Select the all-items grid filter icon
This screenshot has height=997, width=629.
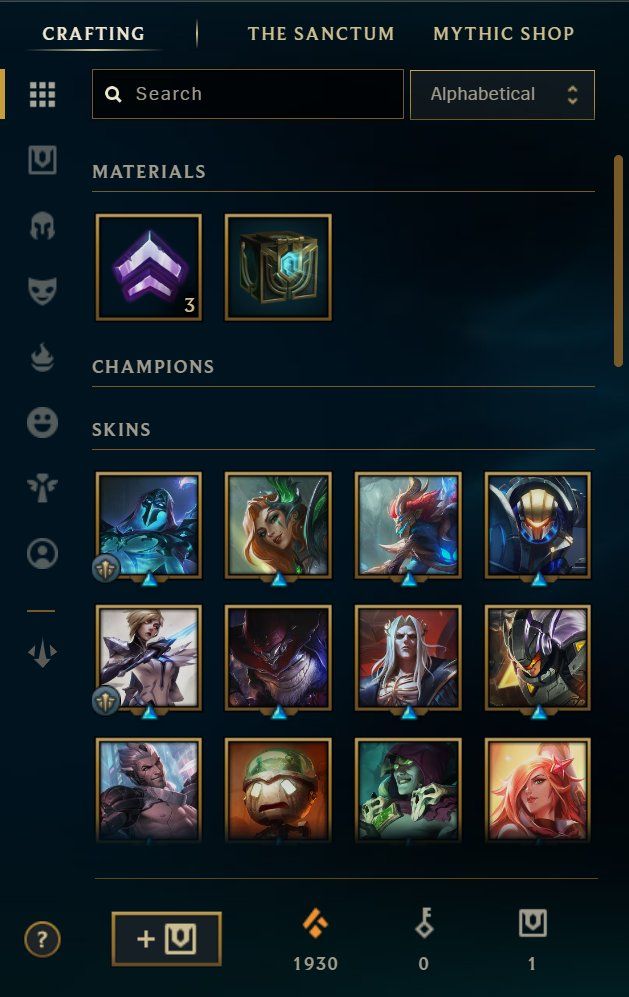pos(43,95)
